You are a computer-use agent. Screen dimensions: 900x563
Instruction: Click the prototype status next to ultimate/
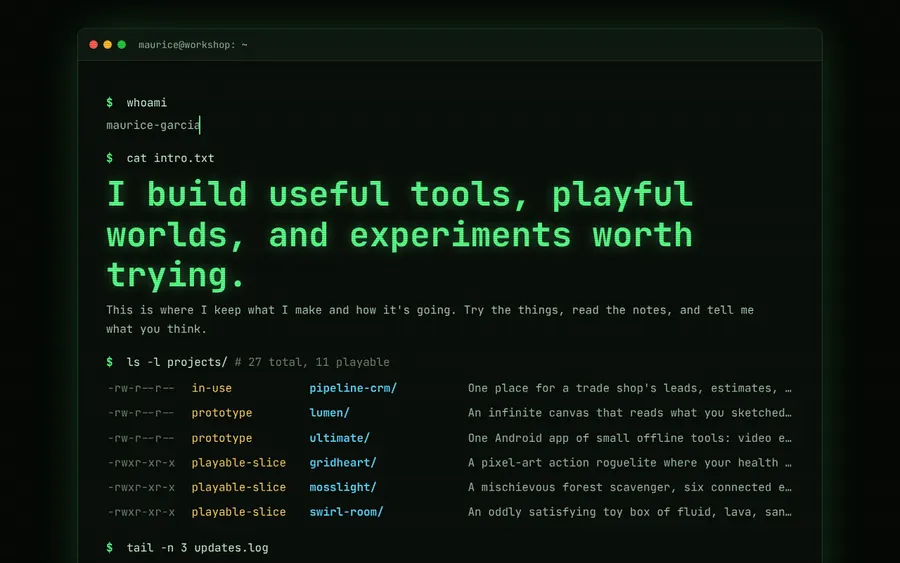click(222, 438)
